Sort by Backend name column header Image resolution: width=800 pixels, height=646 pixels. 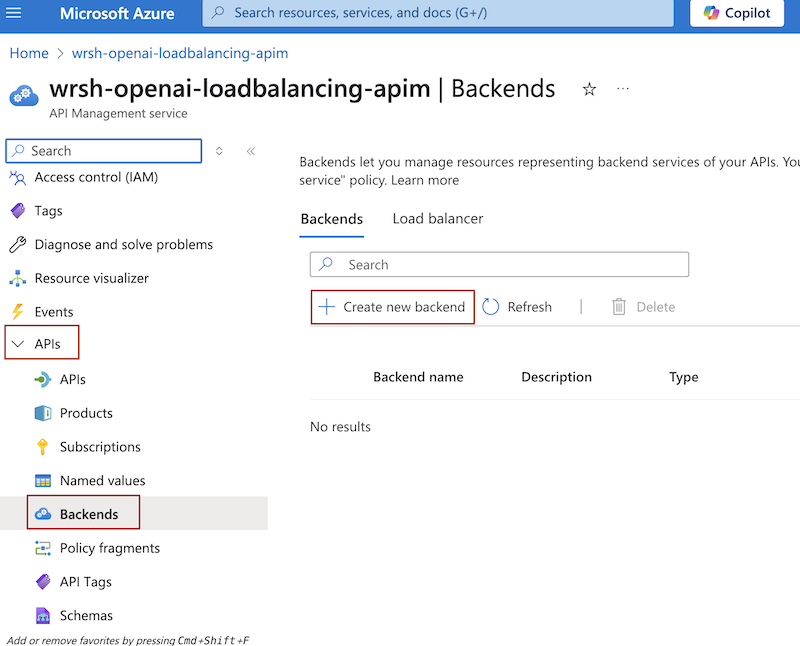(418, 377)
